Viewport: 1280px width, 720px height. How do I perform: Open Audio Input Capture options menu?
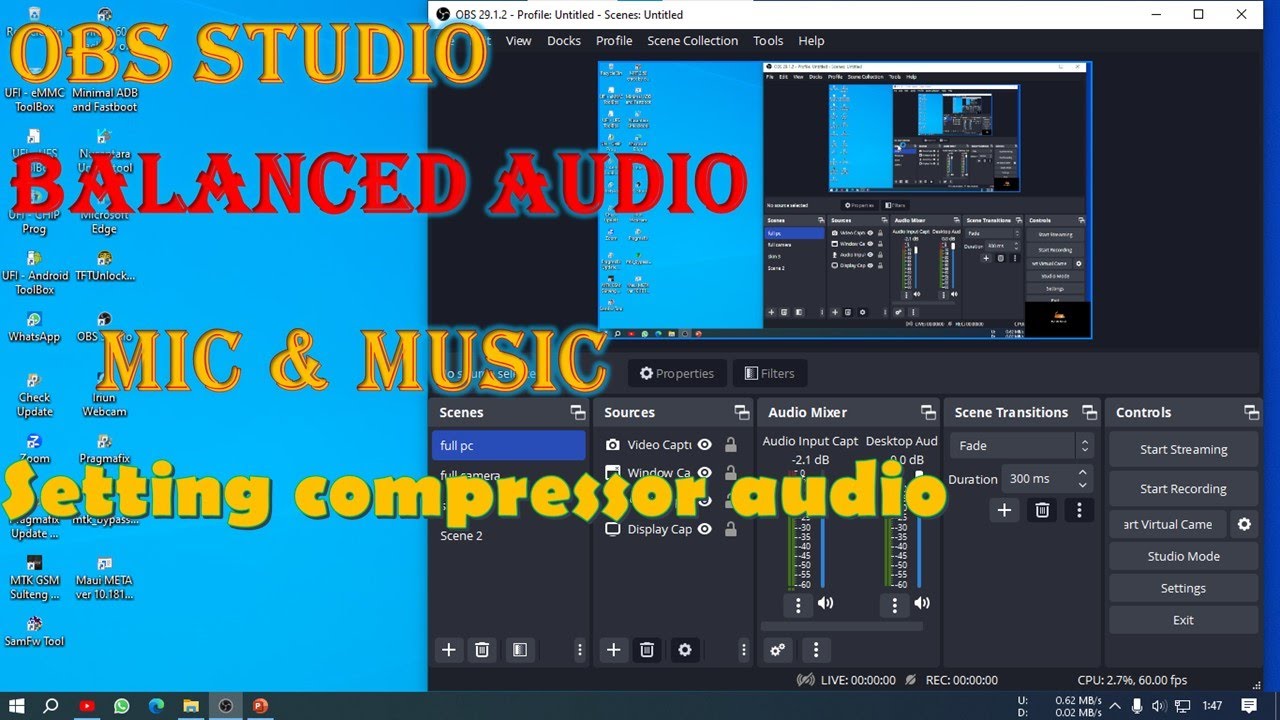(x=798, y=604)
